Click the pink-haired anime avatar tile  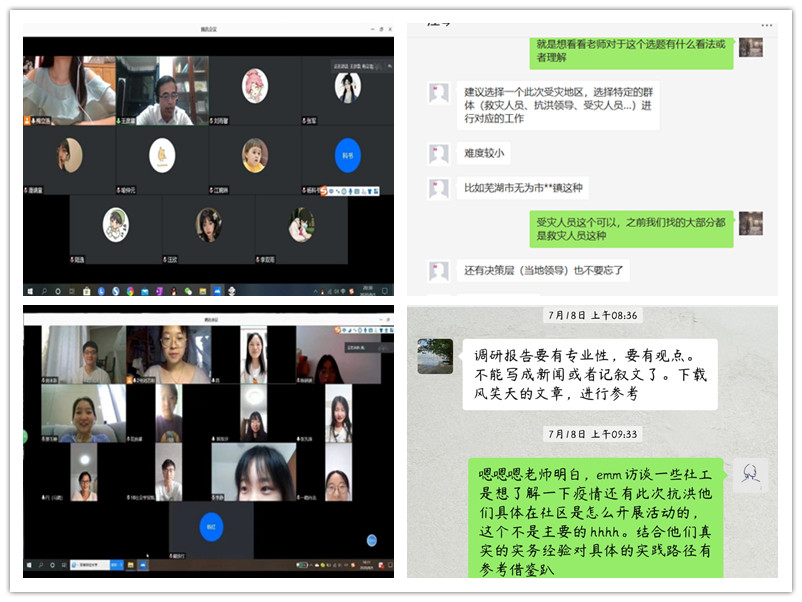[x=254, y=86]
